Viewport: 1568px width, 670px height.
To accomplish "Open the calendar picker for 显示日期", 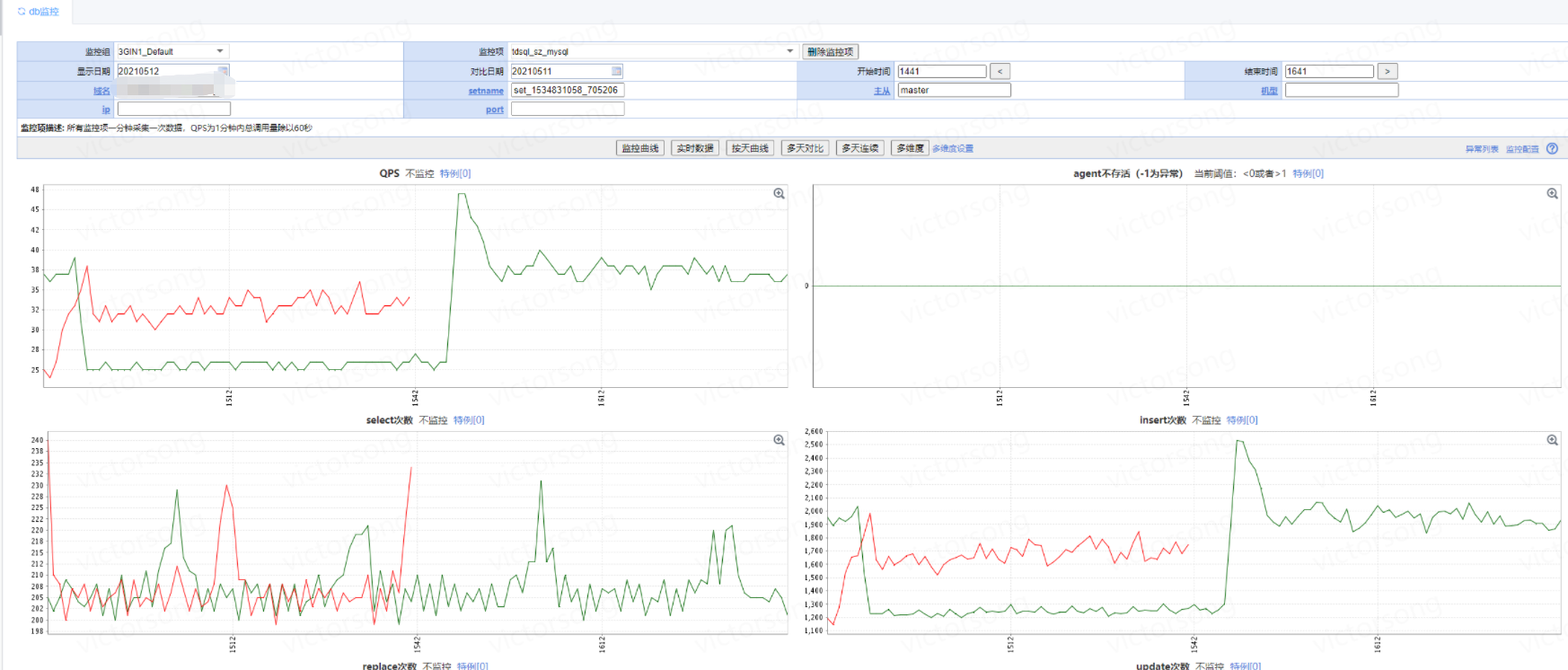I will tap(223, 71).
